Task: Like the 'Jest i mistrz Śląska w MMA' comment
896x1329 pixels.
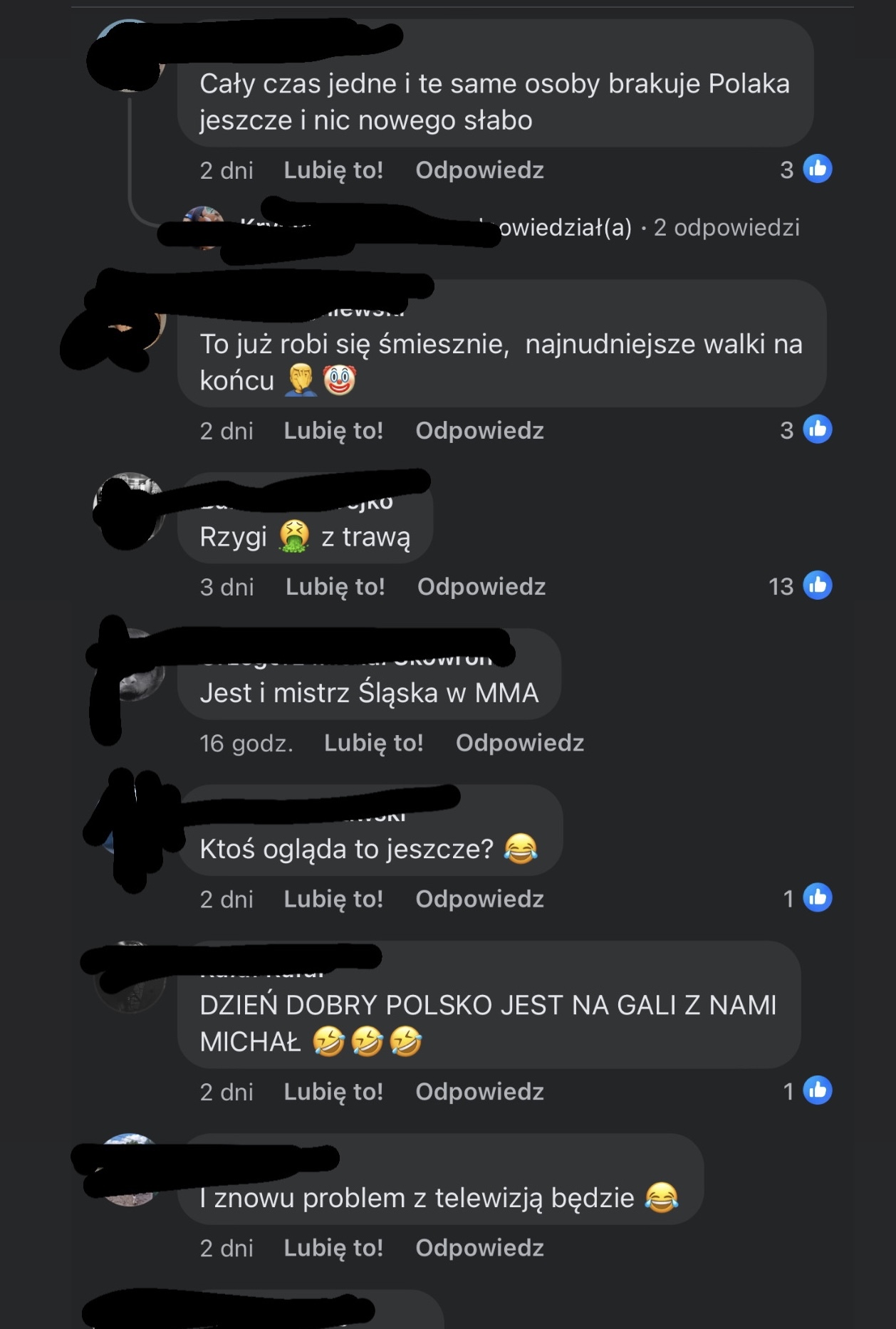Action: tap(373, 742)
